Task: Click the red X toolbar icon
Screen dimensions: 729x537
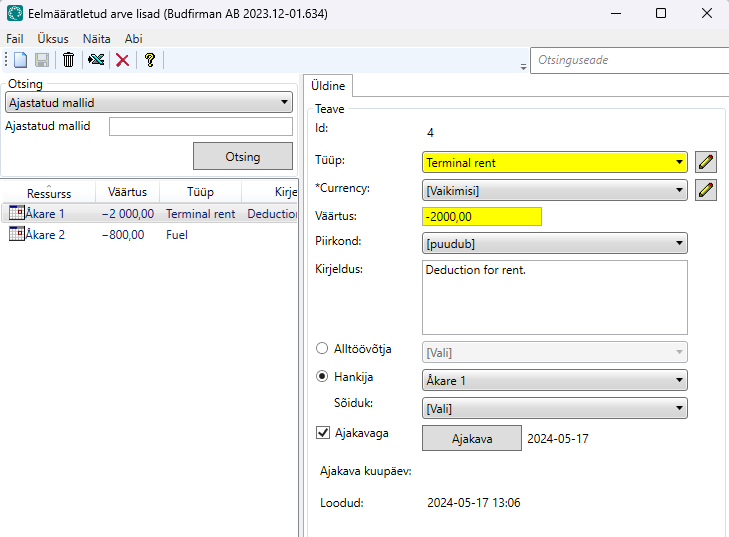Action: tap(122, 60)
